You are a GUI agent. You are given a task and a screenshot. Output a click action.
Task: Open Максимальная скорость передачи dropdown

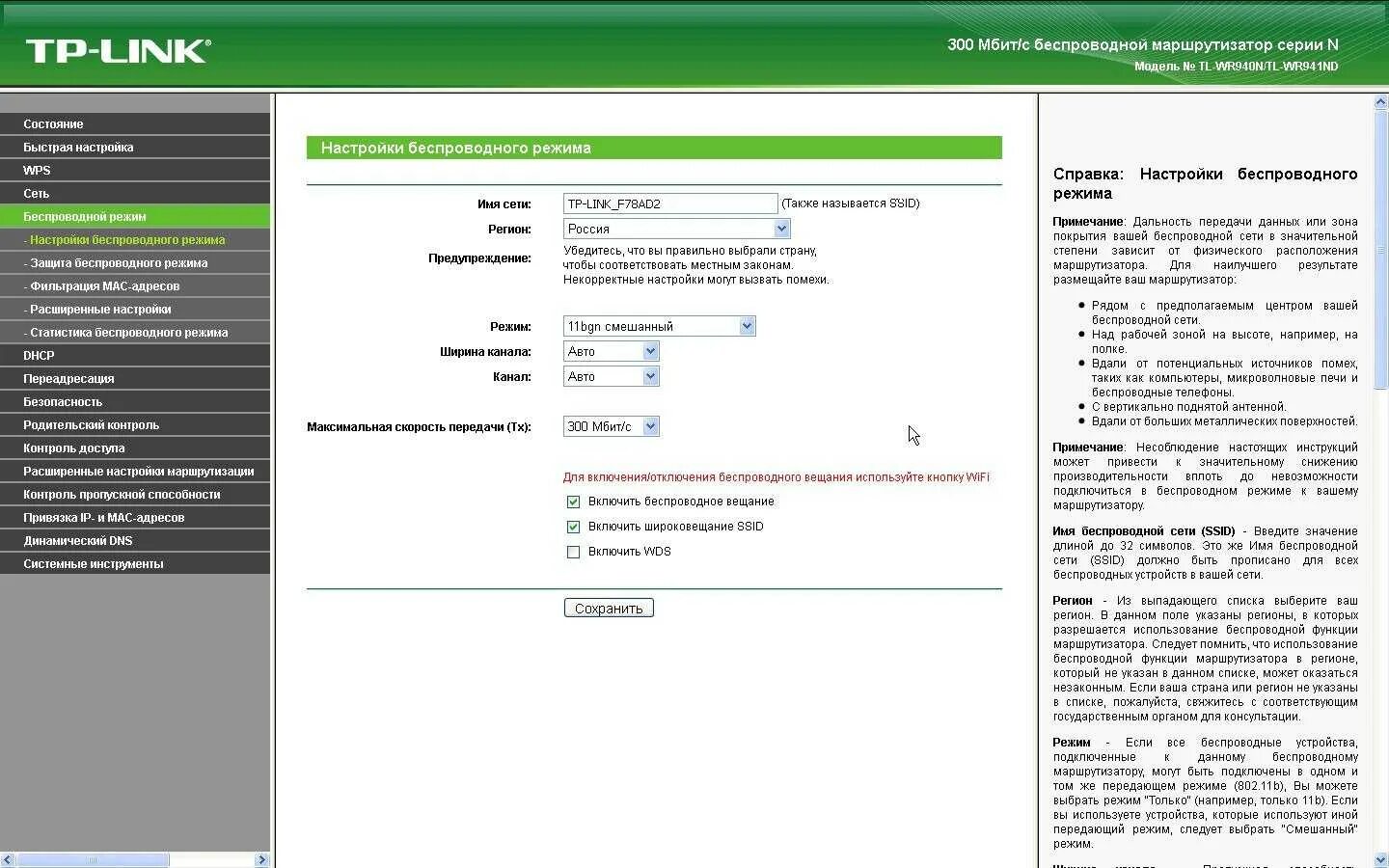tap(612, 426)
